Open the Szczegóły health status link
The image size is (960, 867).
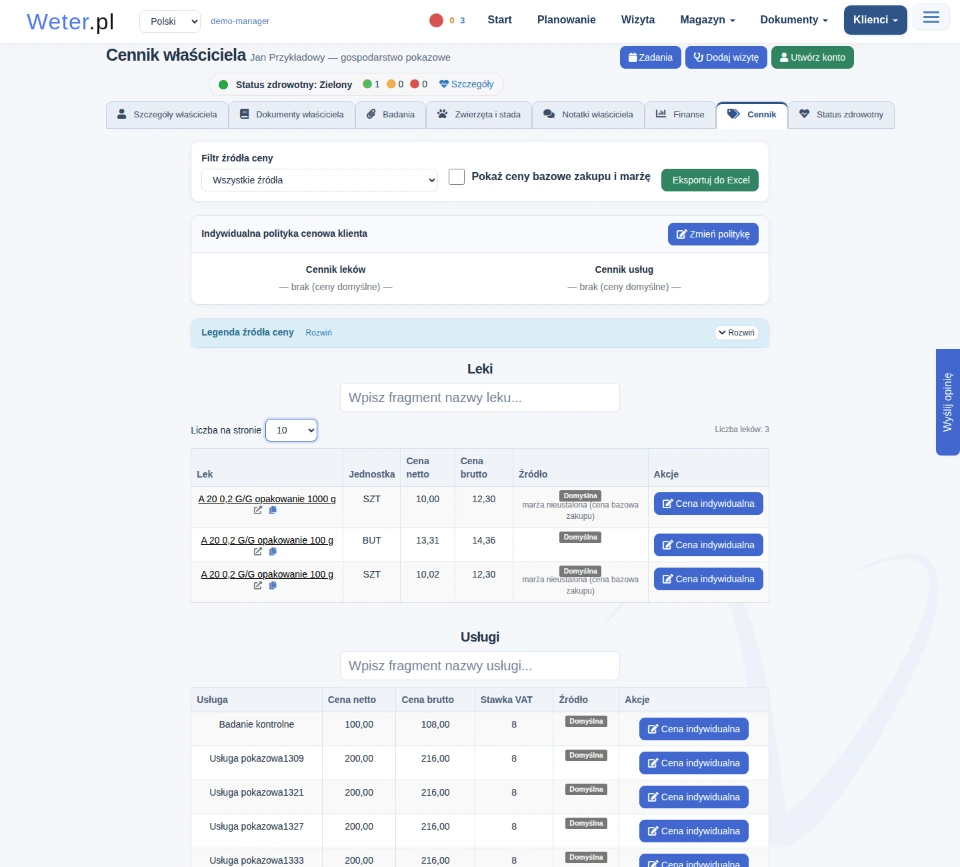click(467, 84)
